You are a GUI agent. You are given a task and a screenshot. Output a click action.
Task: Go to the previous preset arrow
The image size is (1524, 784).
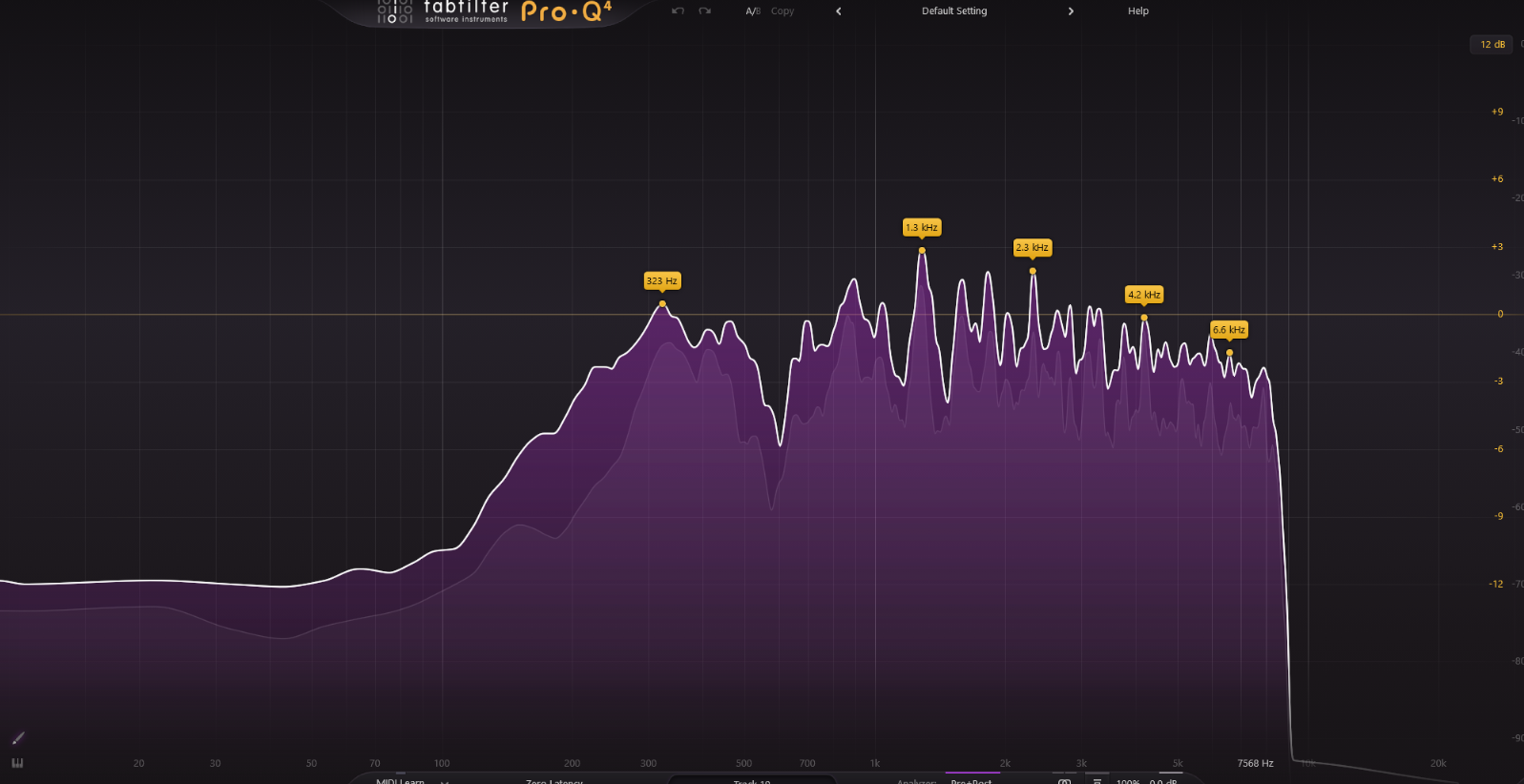click(x=839, y=11)
